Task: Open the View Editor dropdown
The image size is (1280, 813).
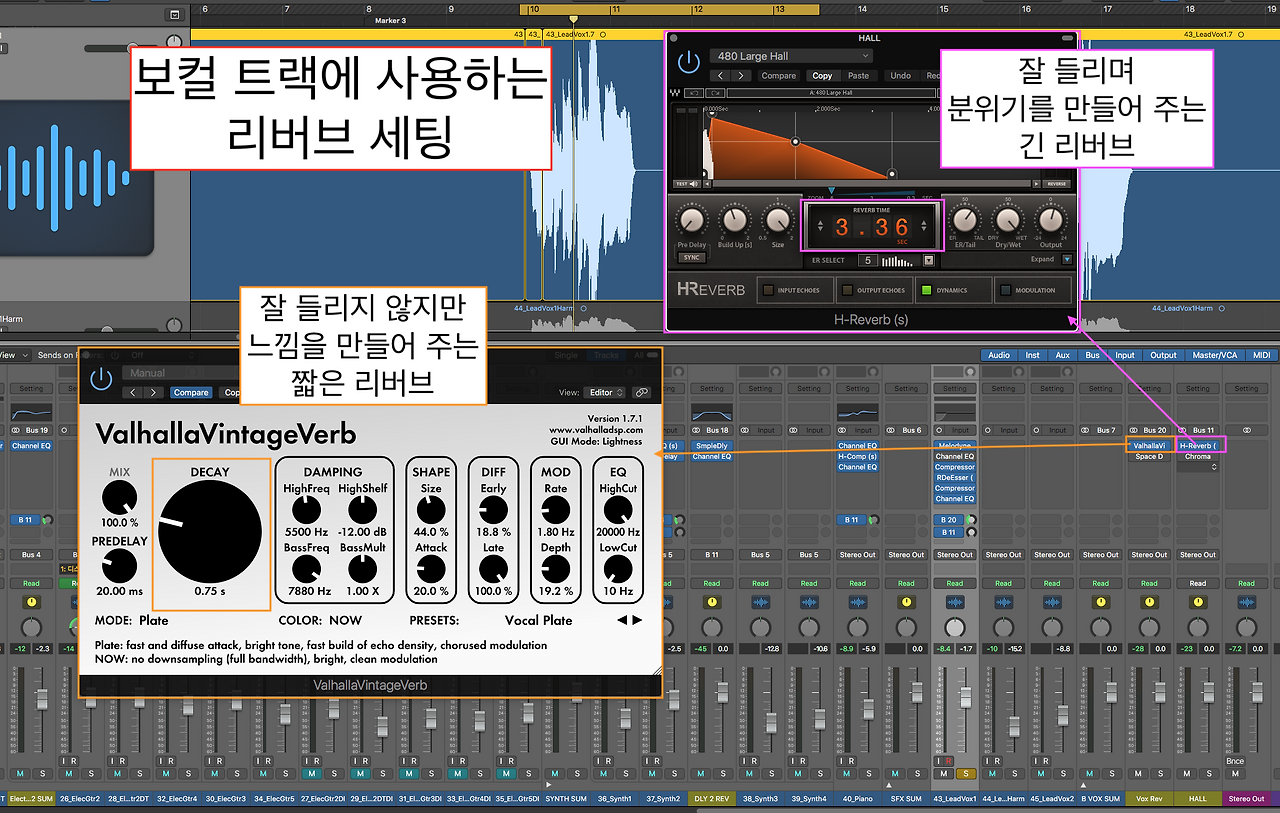Action: point(605,392)
